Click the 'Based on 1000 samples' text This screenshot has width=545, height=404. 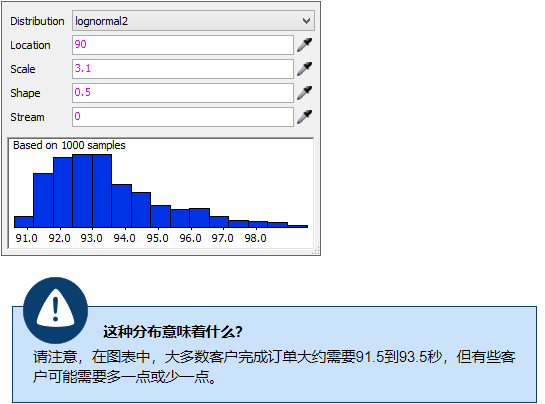click(x=69, y=145)
